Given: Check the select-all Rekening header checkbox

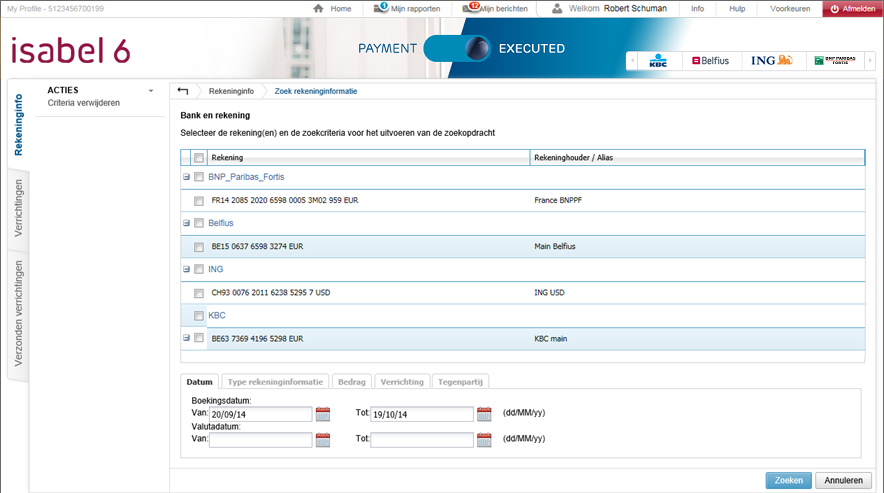Looking at the screenshot, I should (x=199, y=158).
